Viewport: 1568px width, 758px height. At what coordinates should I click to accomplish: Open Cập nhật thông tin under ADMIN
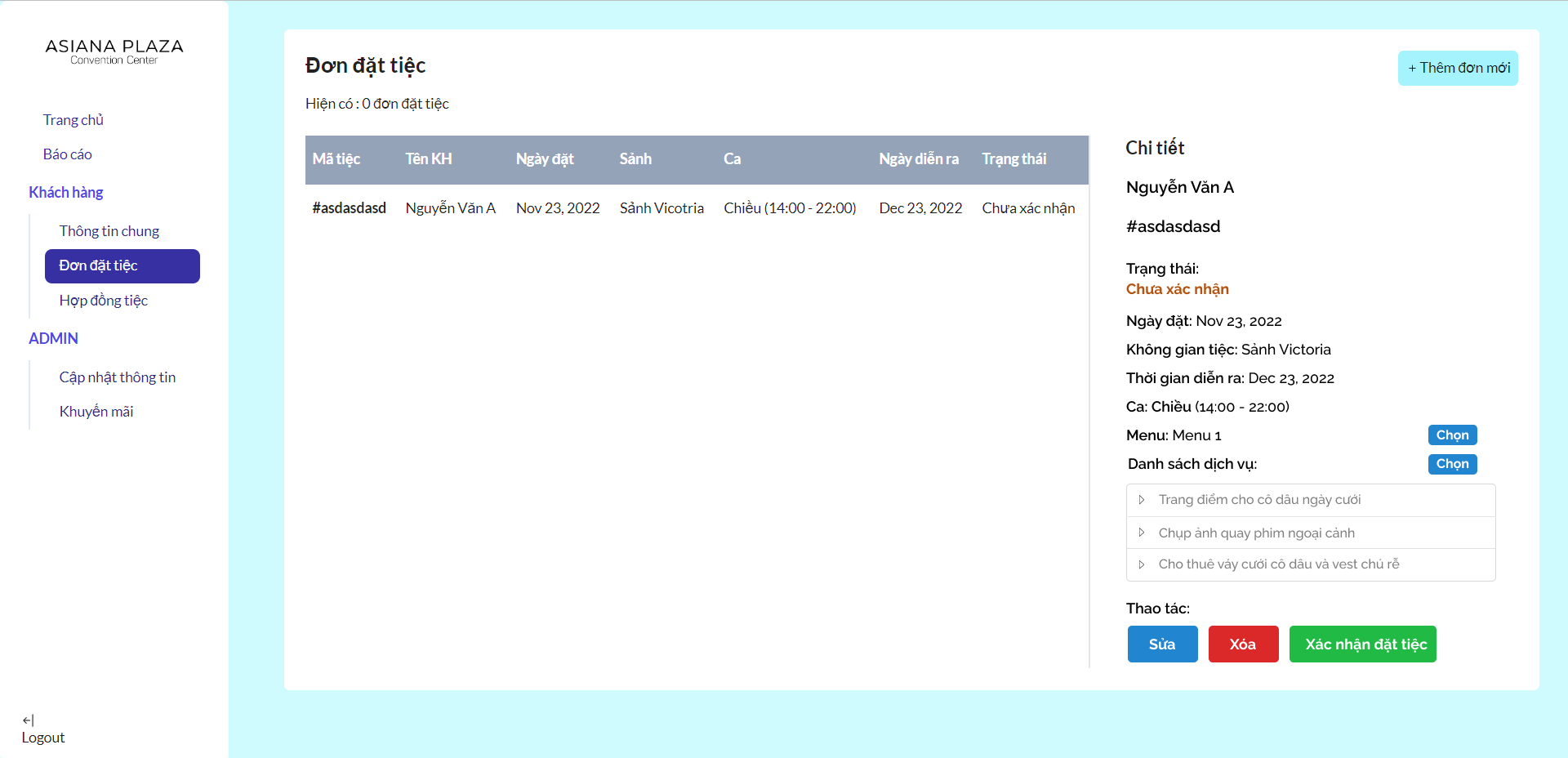pyautogui.click(x=118, y=377)
